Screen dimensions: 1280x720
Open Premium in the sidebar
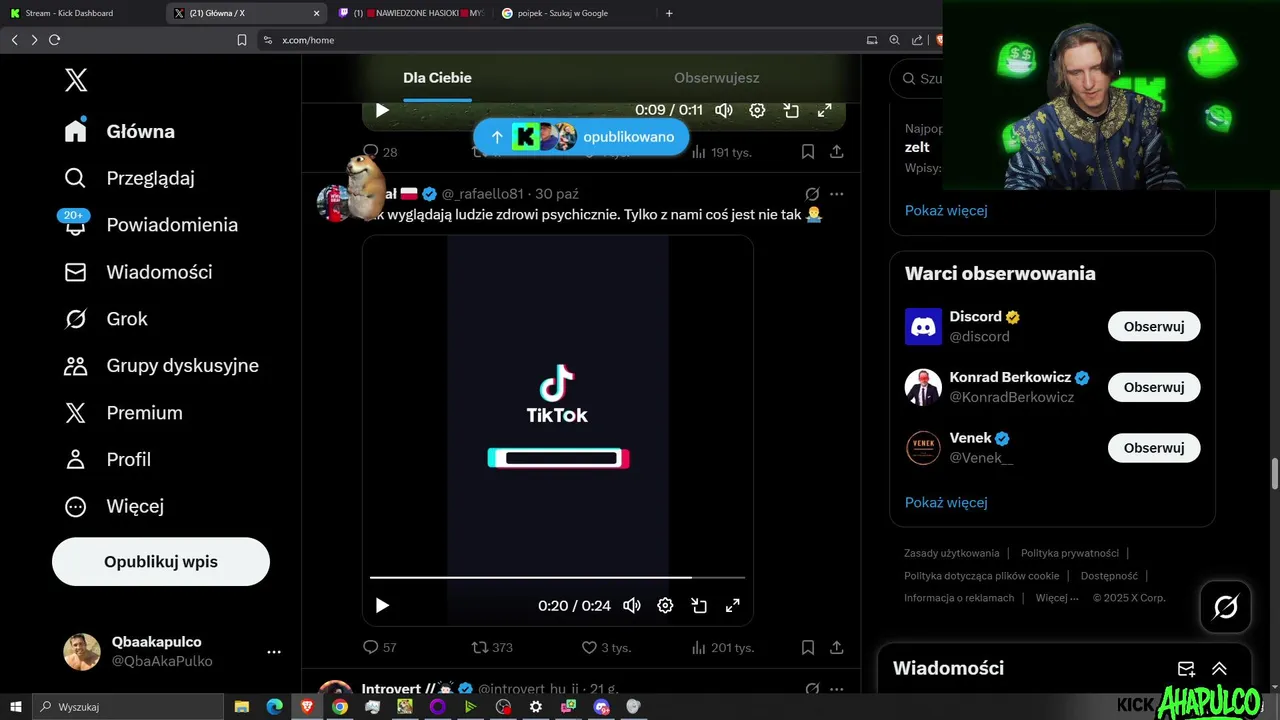(124, 413)
